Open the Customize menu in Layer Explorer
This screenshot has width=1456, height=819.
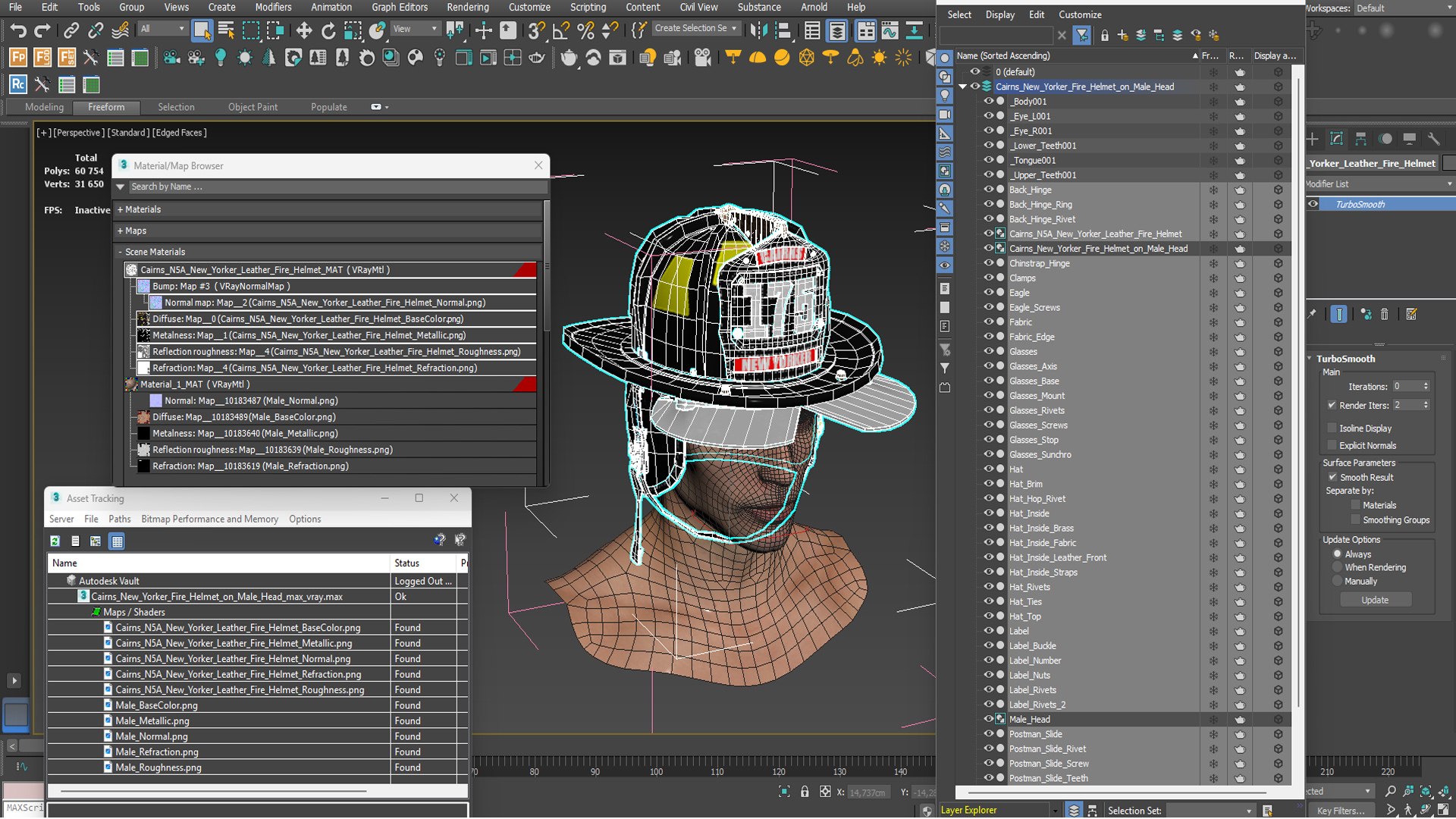[1080, 14]
